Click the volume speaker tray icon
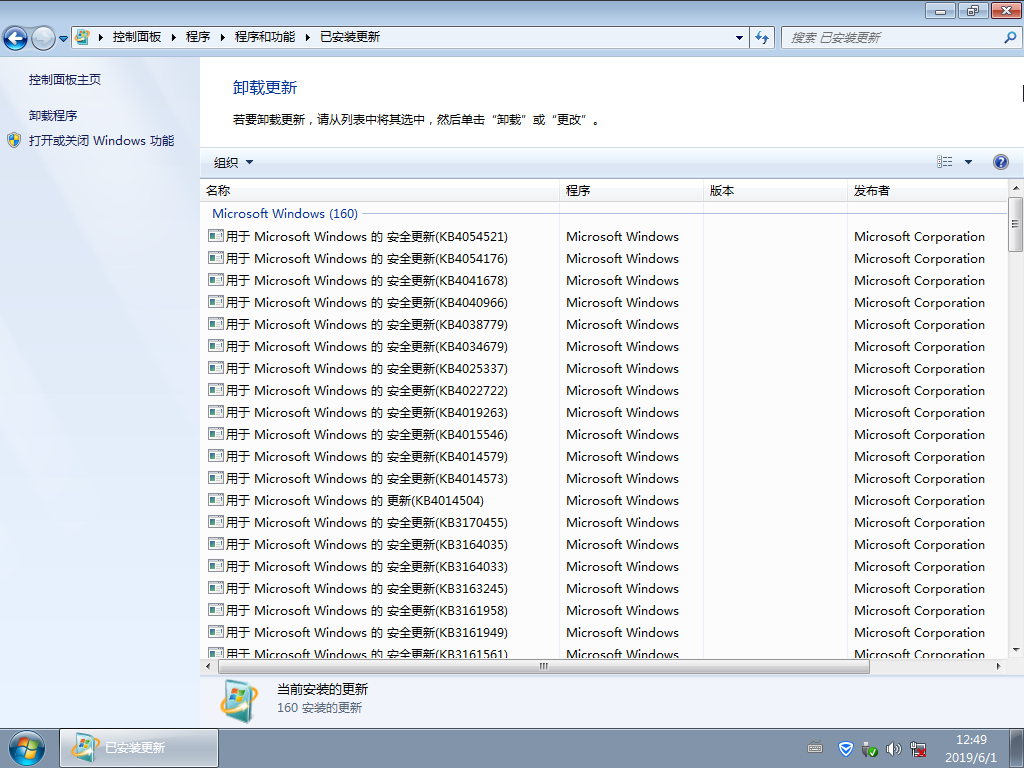This screenshot has height=768, width=1024. (893, 750)
